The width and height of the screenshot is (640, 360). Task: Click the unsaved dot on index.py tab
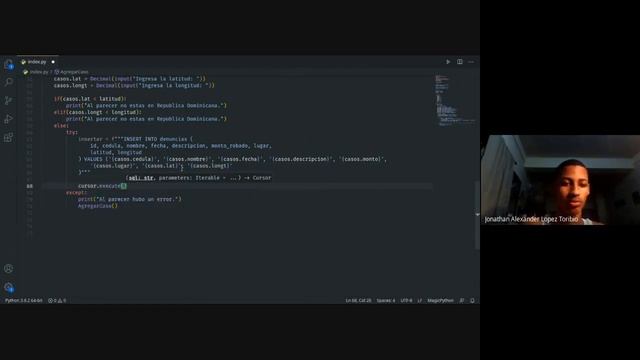coord(53,62)
